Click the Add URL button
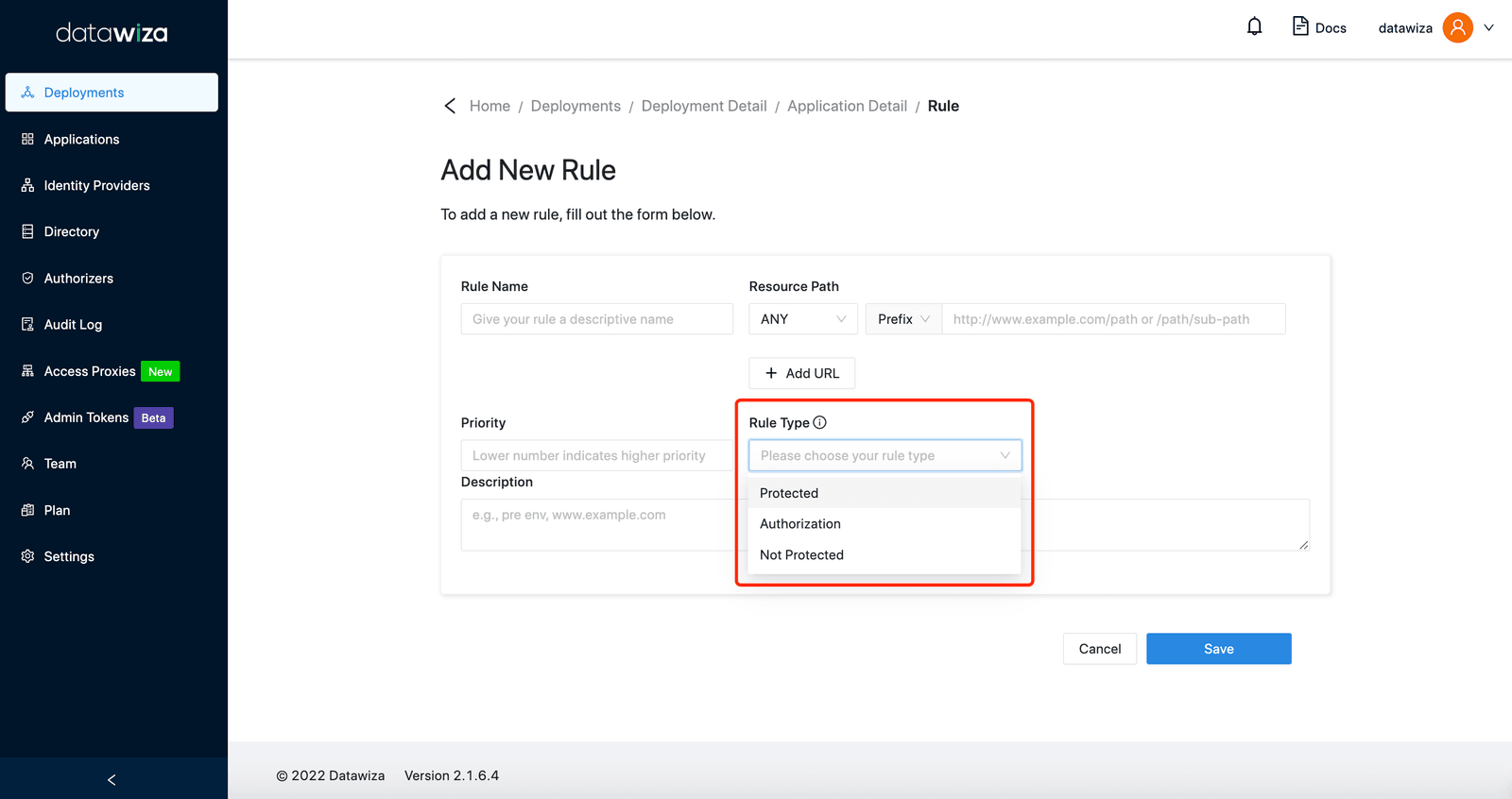 802,373
